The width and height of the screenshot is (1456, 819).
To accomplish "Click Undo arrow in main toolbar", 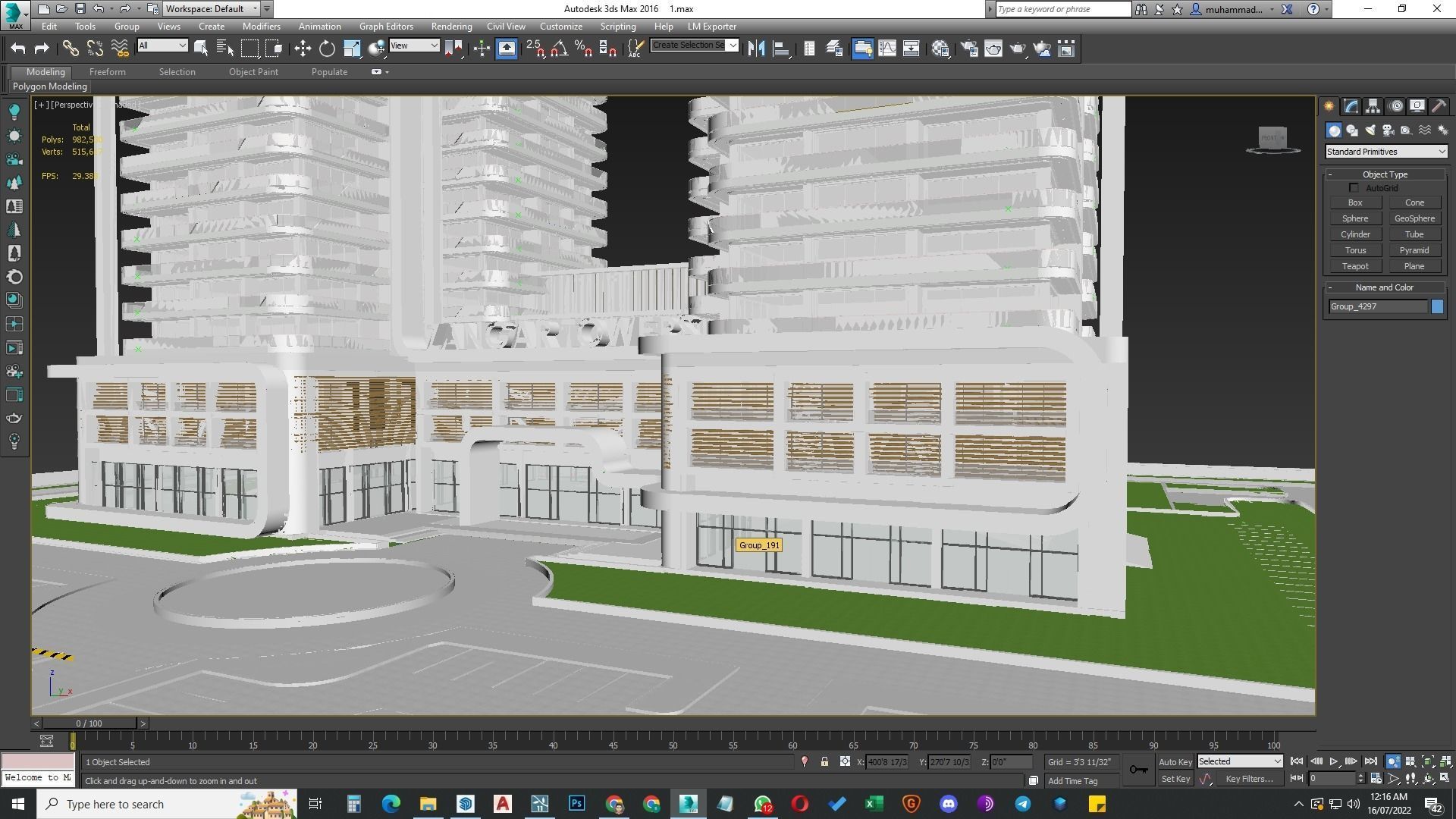I will click(17, 49).
